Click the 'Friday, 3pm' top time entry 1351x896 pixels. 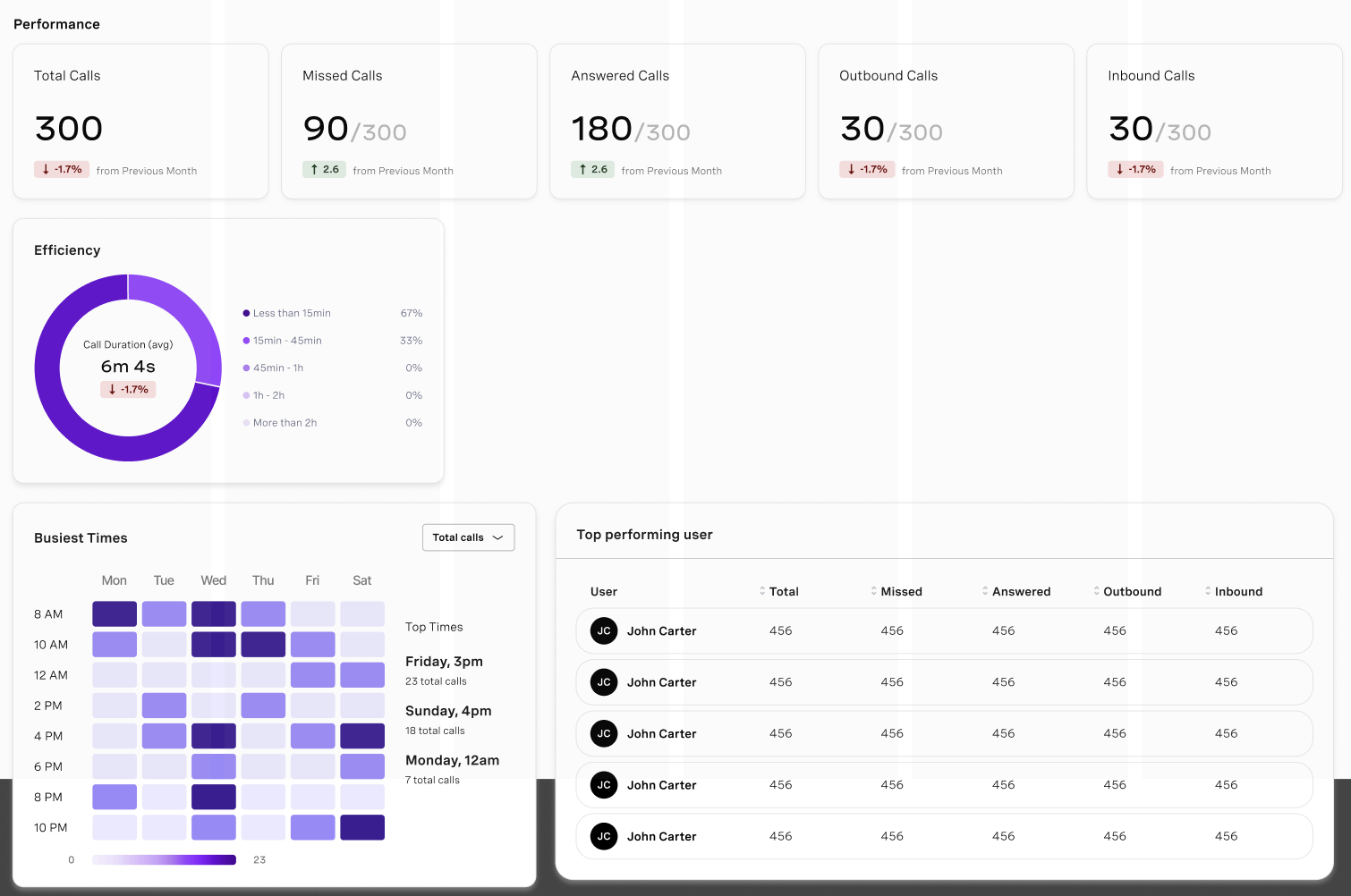[444, 662]
